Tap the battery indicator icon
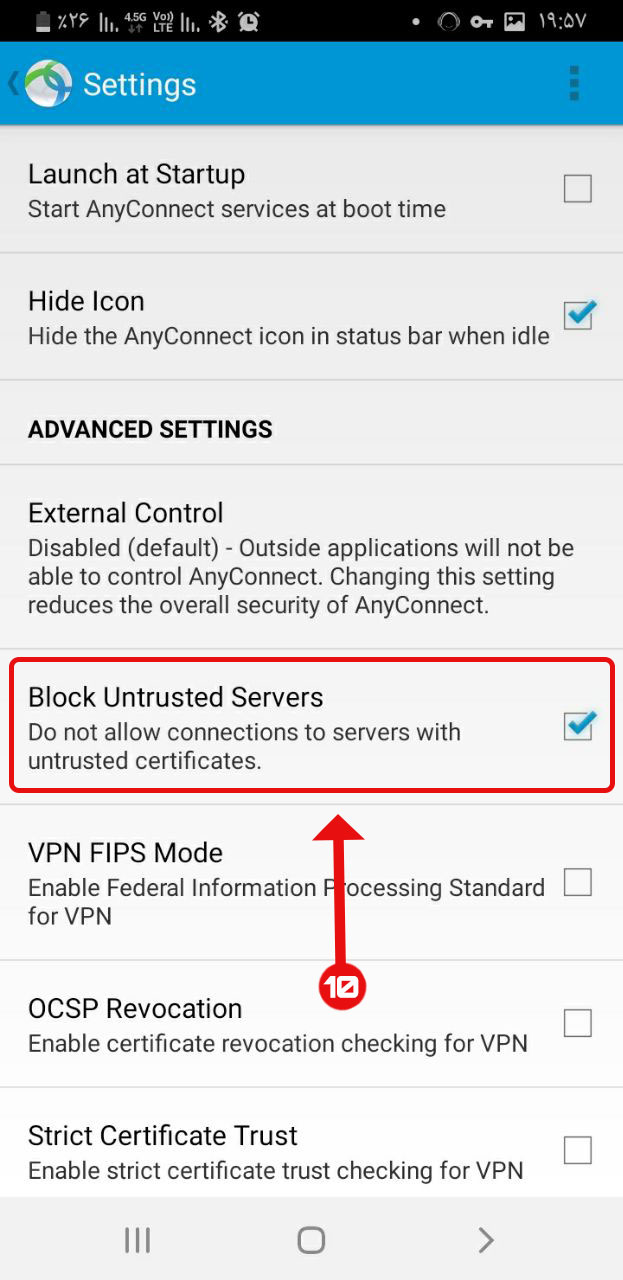 [x=44, y=20]
